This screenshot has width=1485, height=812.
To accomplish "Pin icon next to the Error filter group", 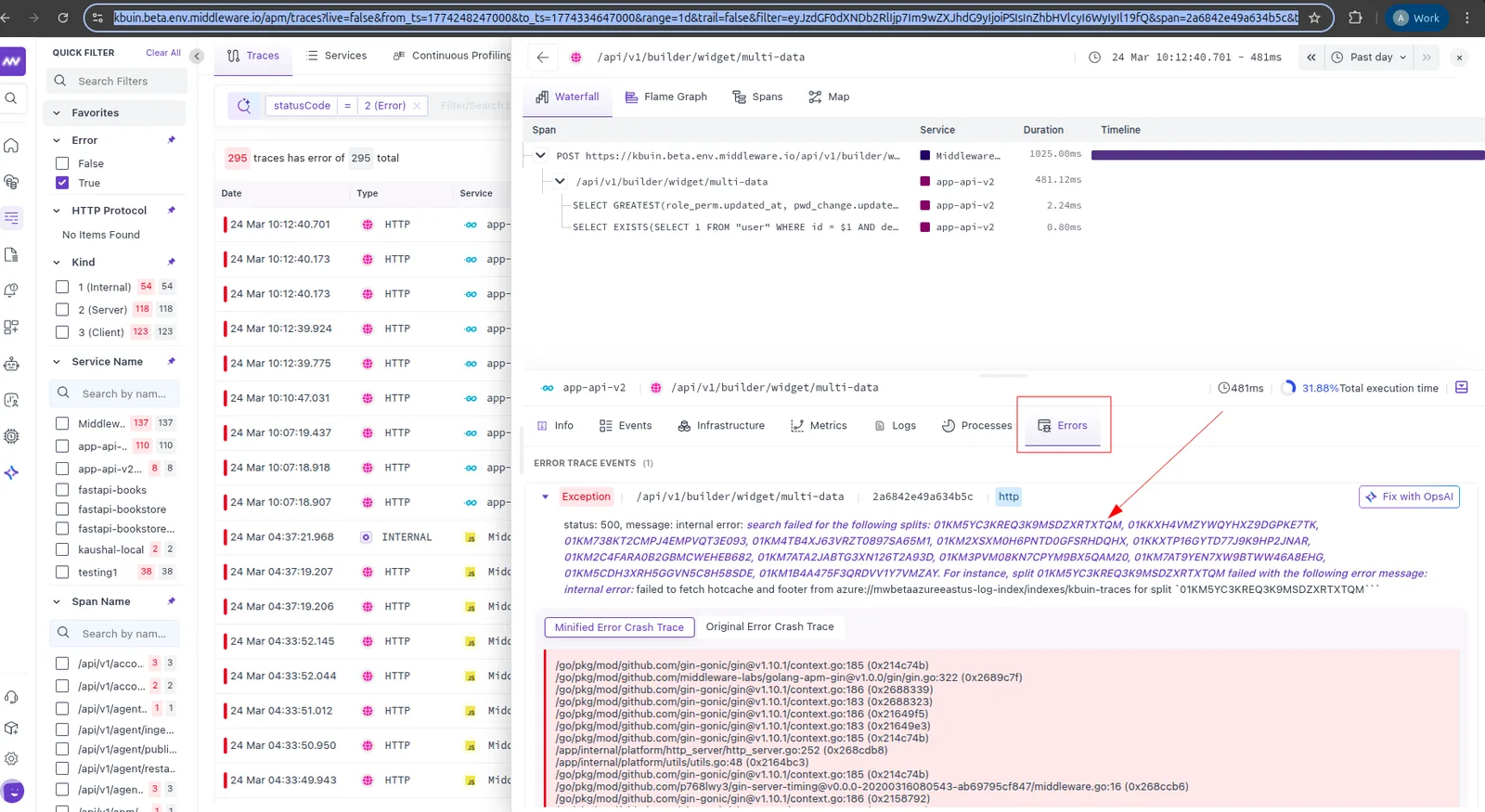I will click(x=171, y=140).
